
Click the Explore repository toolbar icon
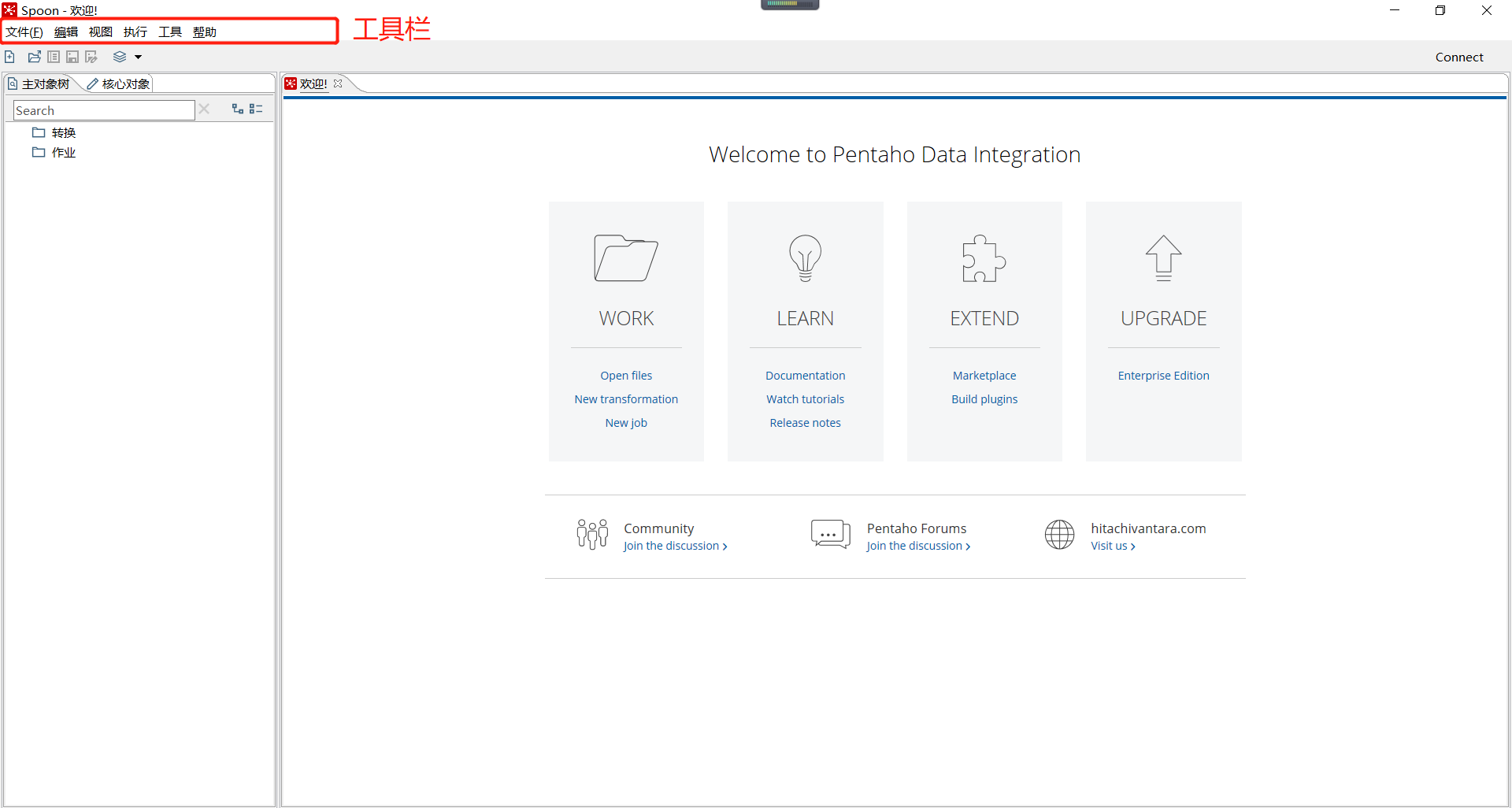coord(54,57)
